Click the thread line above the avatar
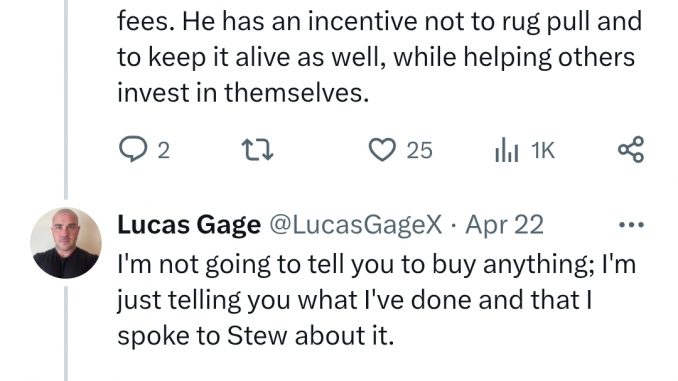Viewport: 678px width, 381px height. pyautogui.click(x=66, y=99)
